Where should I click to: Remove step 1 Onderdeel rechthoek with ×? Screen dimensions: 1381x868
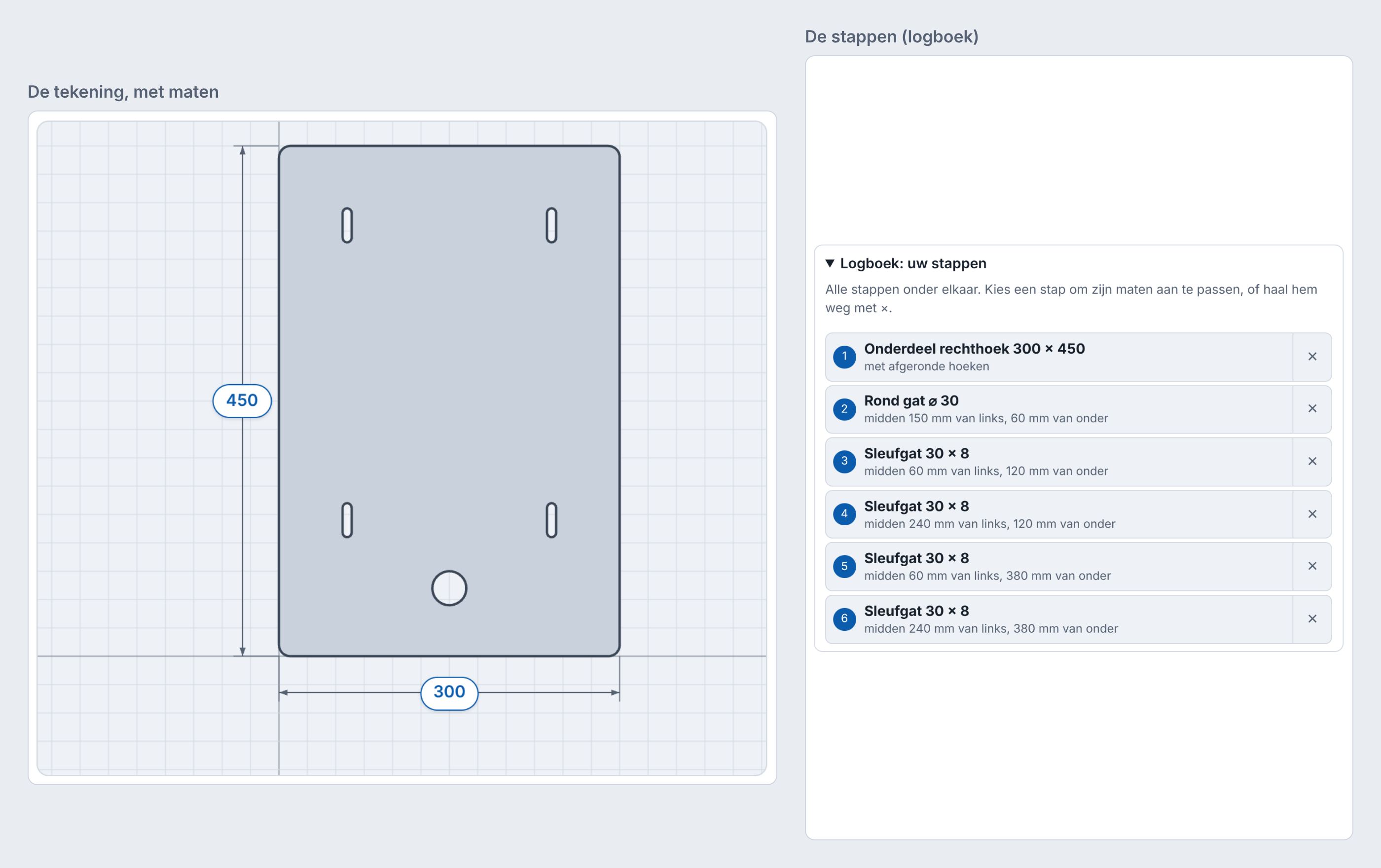pyautogui.click(x=1312, y=357)
